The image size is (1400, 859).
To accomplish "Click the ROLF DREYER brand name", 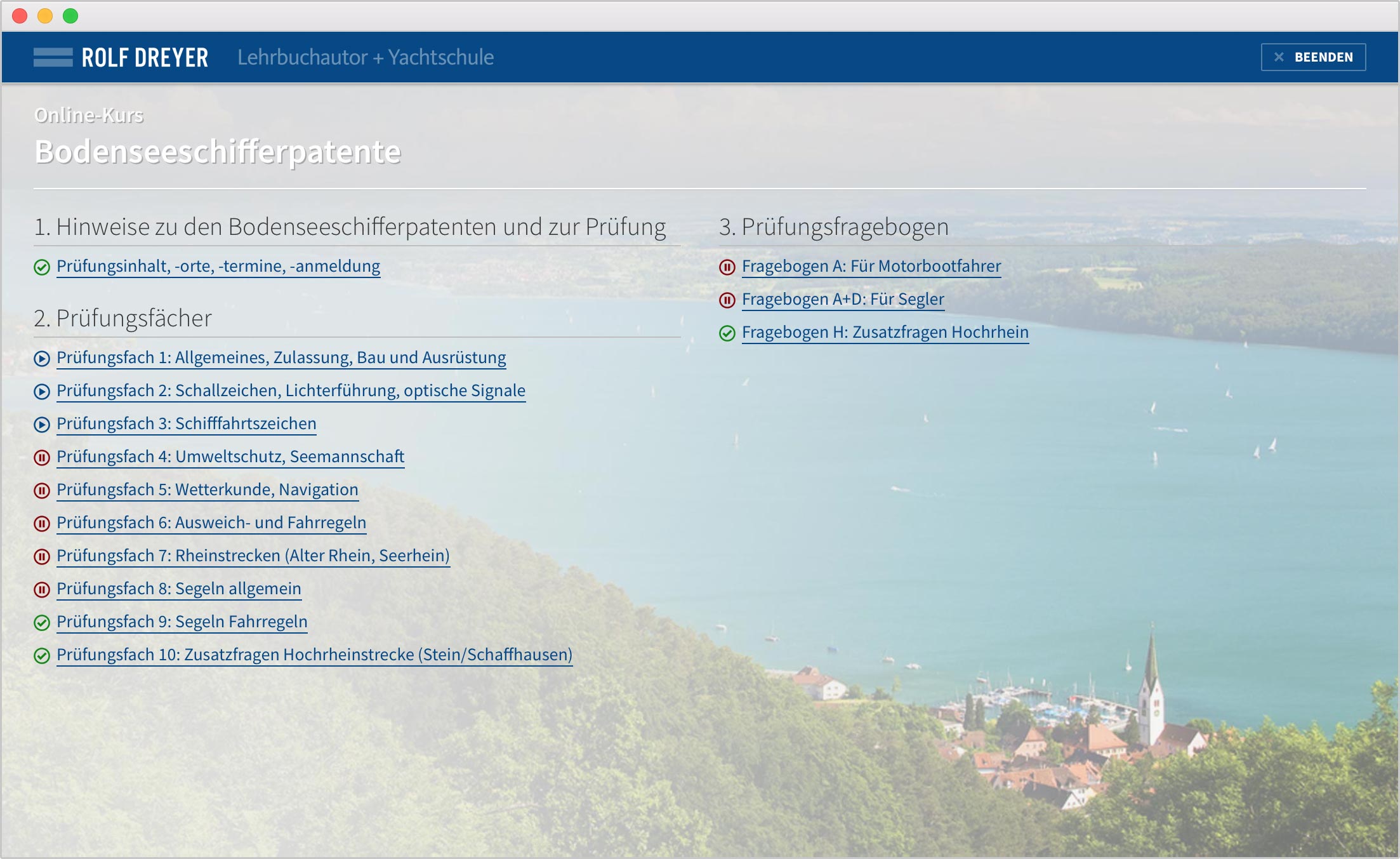I will click(145, 58).
